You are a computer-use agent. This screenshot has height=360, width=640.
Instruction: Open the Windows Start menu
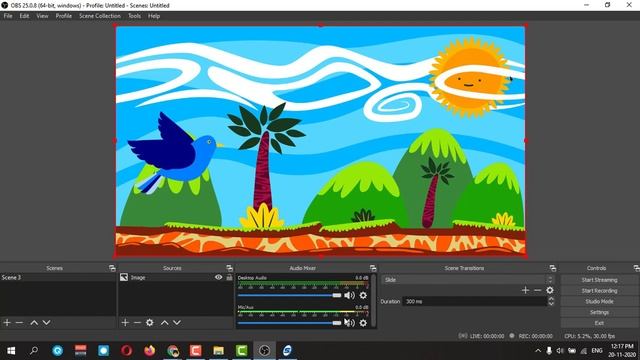[x=11, y=351]
